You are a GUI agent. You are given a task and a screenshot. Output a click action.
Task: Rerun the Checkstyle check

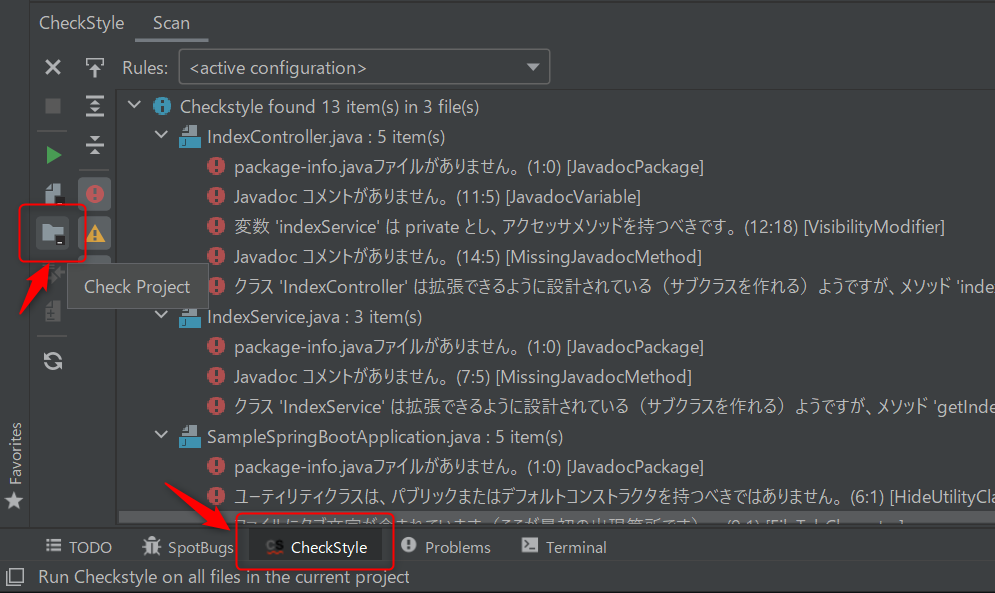tap(52, 361)
